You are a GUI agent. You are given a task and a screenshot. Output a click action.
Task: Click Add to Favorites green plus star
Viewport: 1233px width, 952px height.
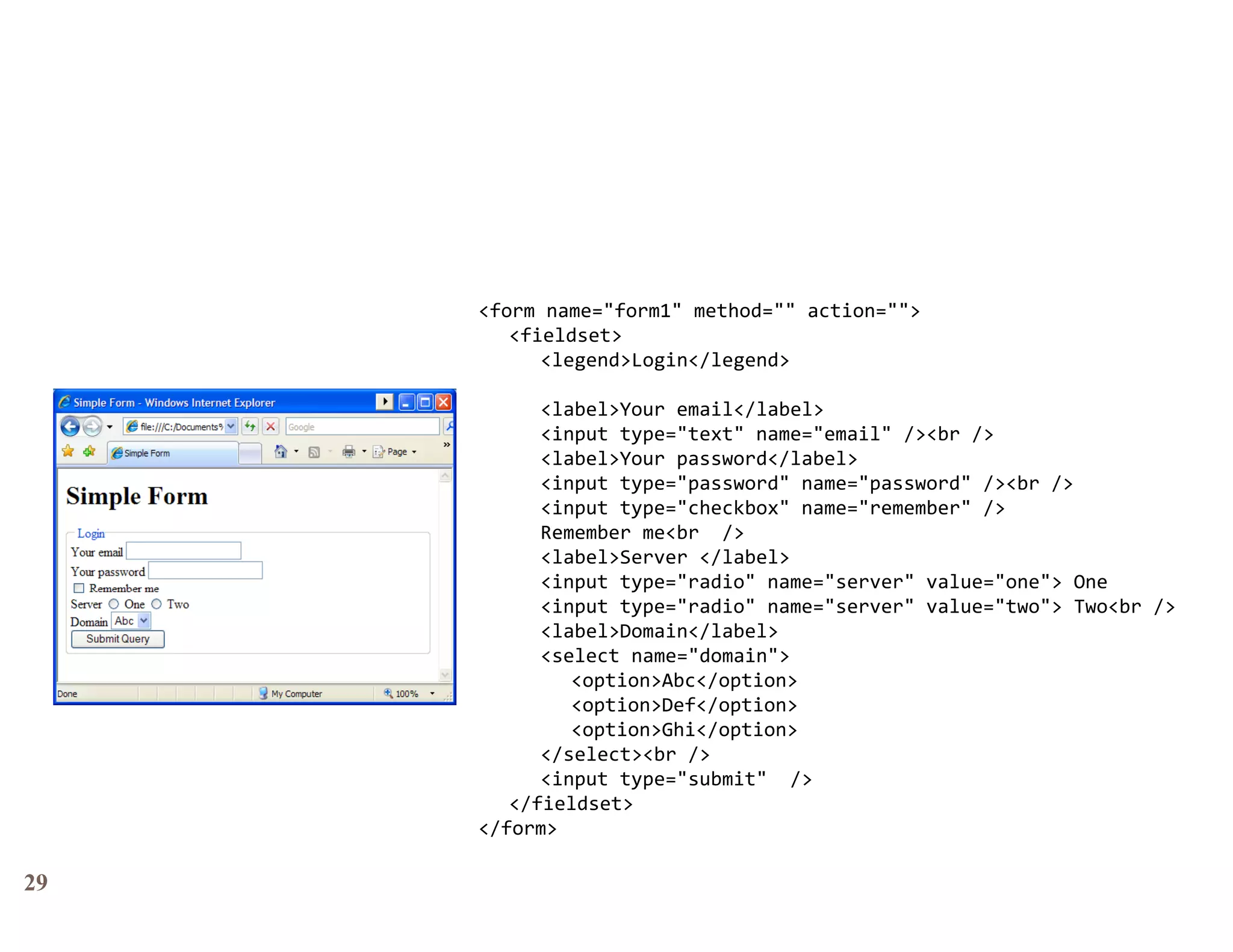click(x=89, y=451)
